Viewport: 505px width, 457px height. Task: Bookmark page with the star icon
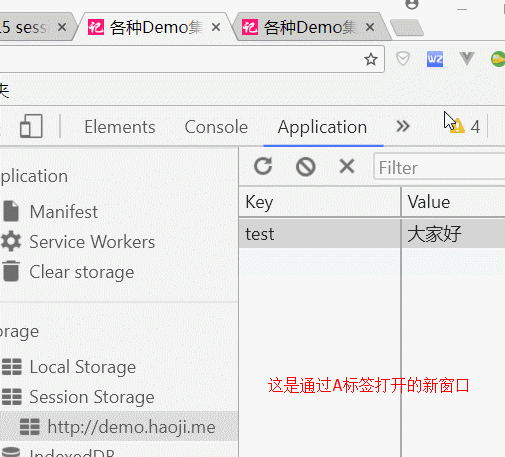pyautogui.click(x=371, y=60)
